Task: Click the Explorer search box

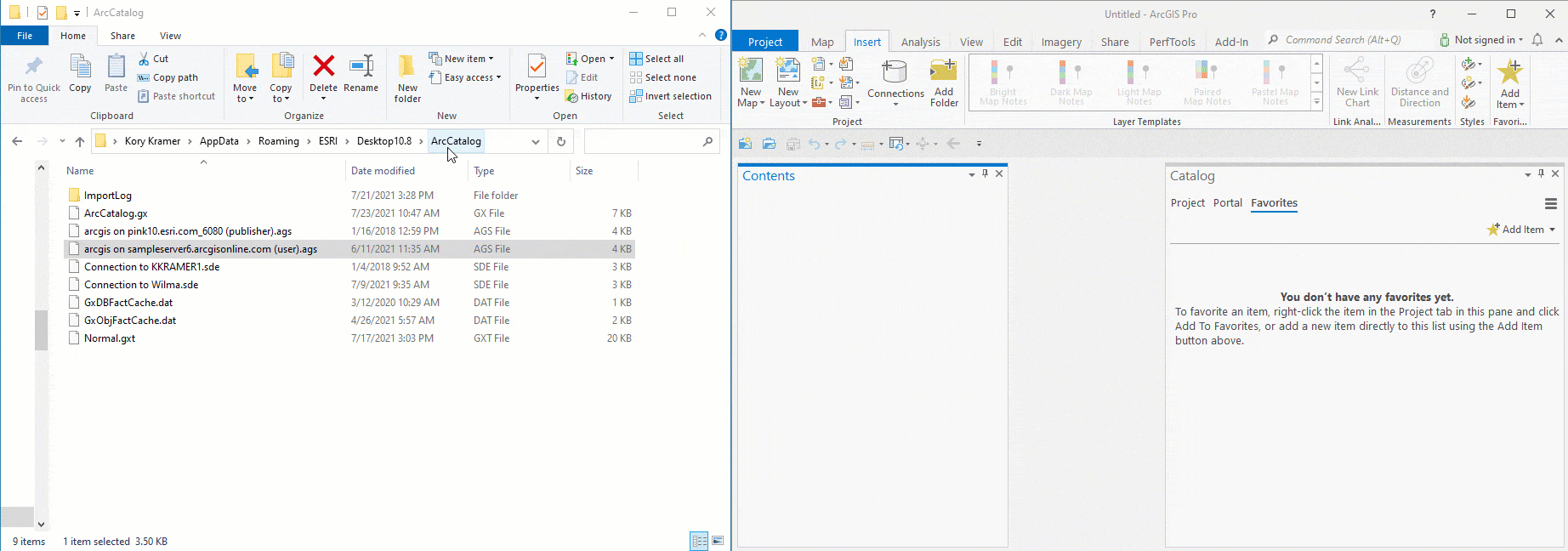Action: (x=650, y=141)
